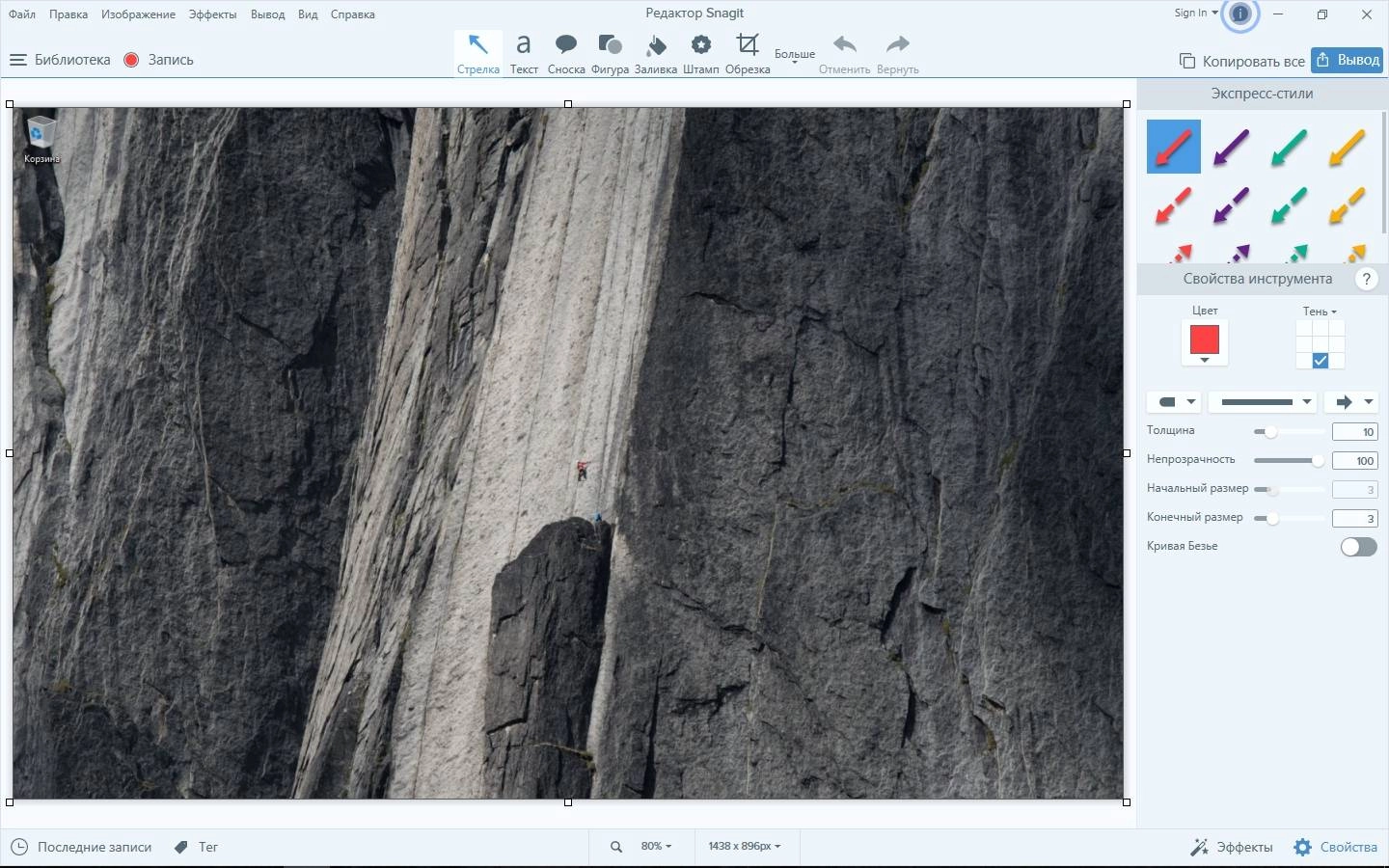
Task: Open the line style dropdown
Action: coord(1263,402)
